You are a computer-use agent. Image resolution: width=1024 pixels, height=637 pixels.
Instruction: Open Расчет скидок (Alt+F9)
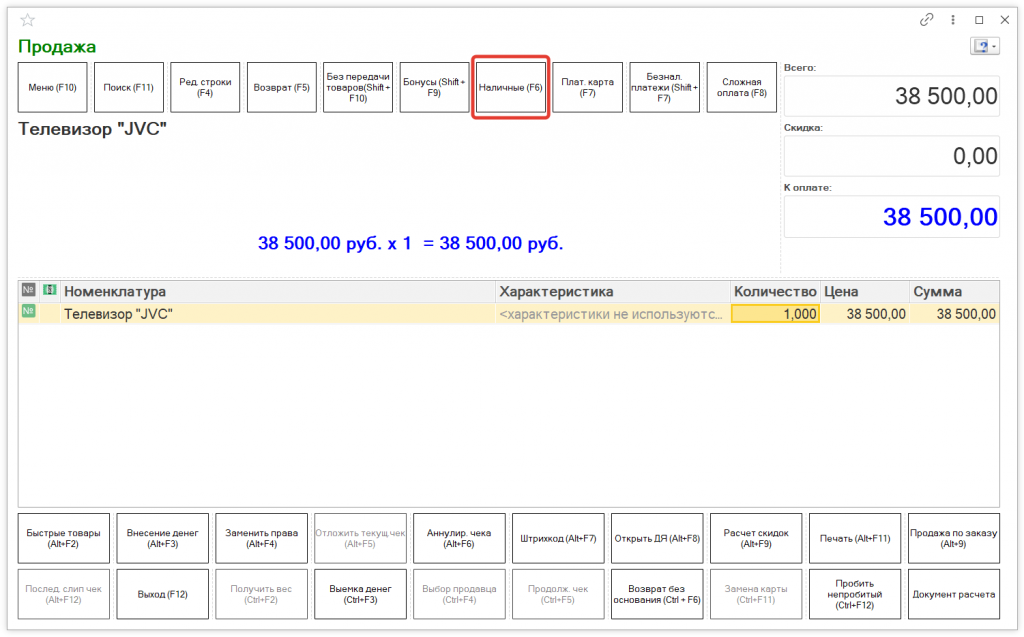tap(755, 538)
